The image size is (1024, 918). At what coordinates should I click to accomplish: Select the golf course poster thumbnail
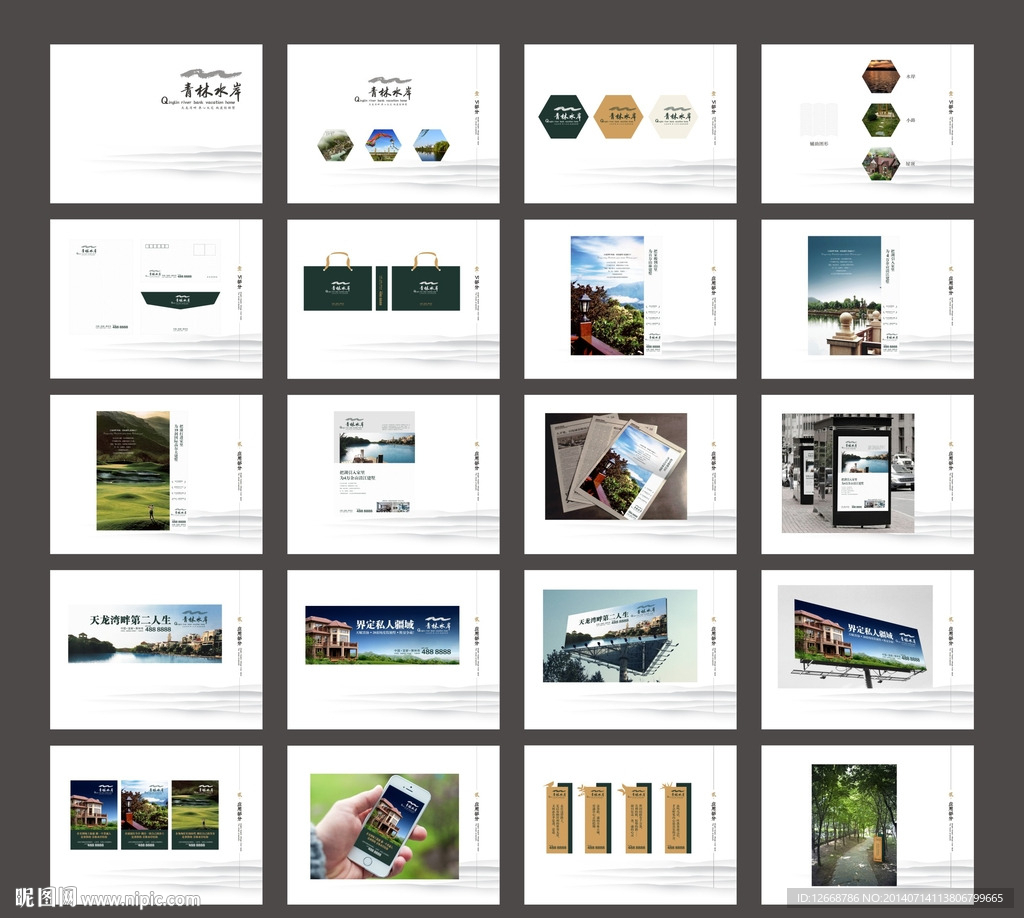tap(133, 470)
